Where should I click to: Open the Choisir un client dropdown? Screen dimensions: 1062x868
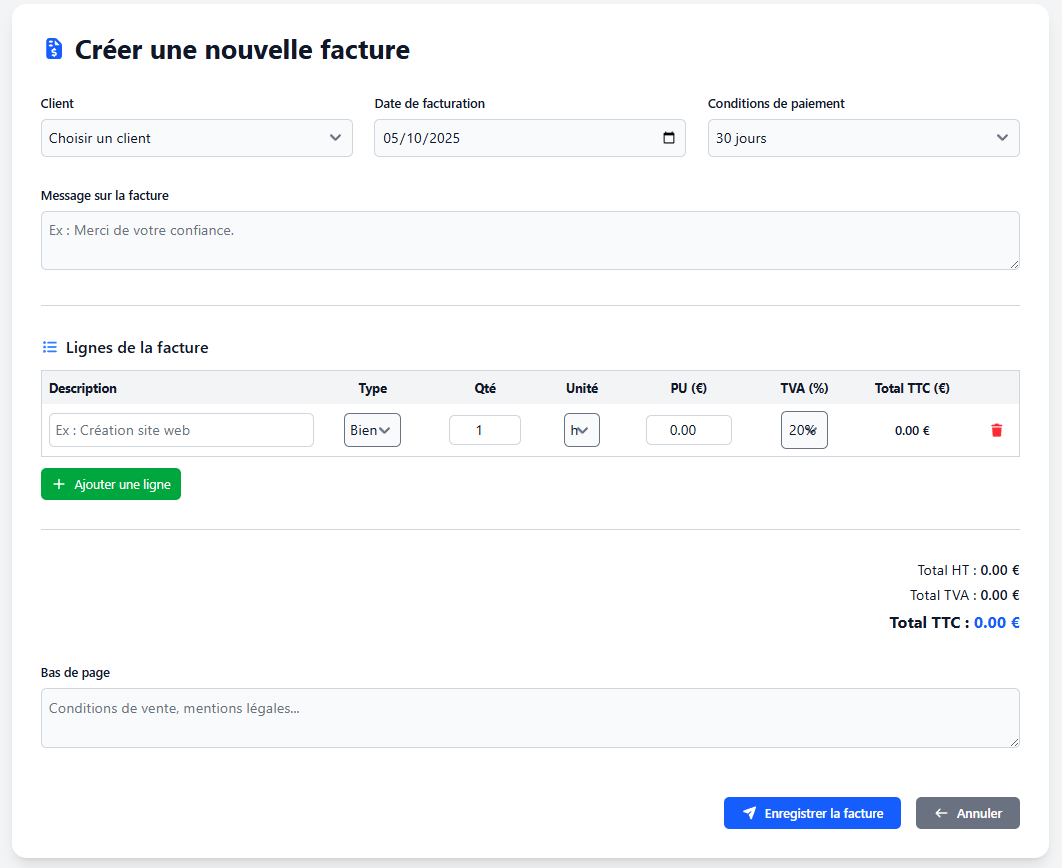[196, 138]
